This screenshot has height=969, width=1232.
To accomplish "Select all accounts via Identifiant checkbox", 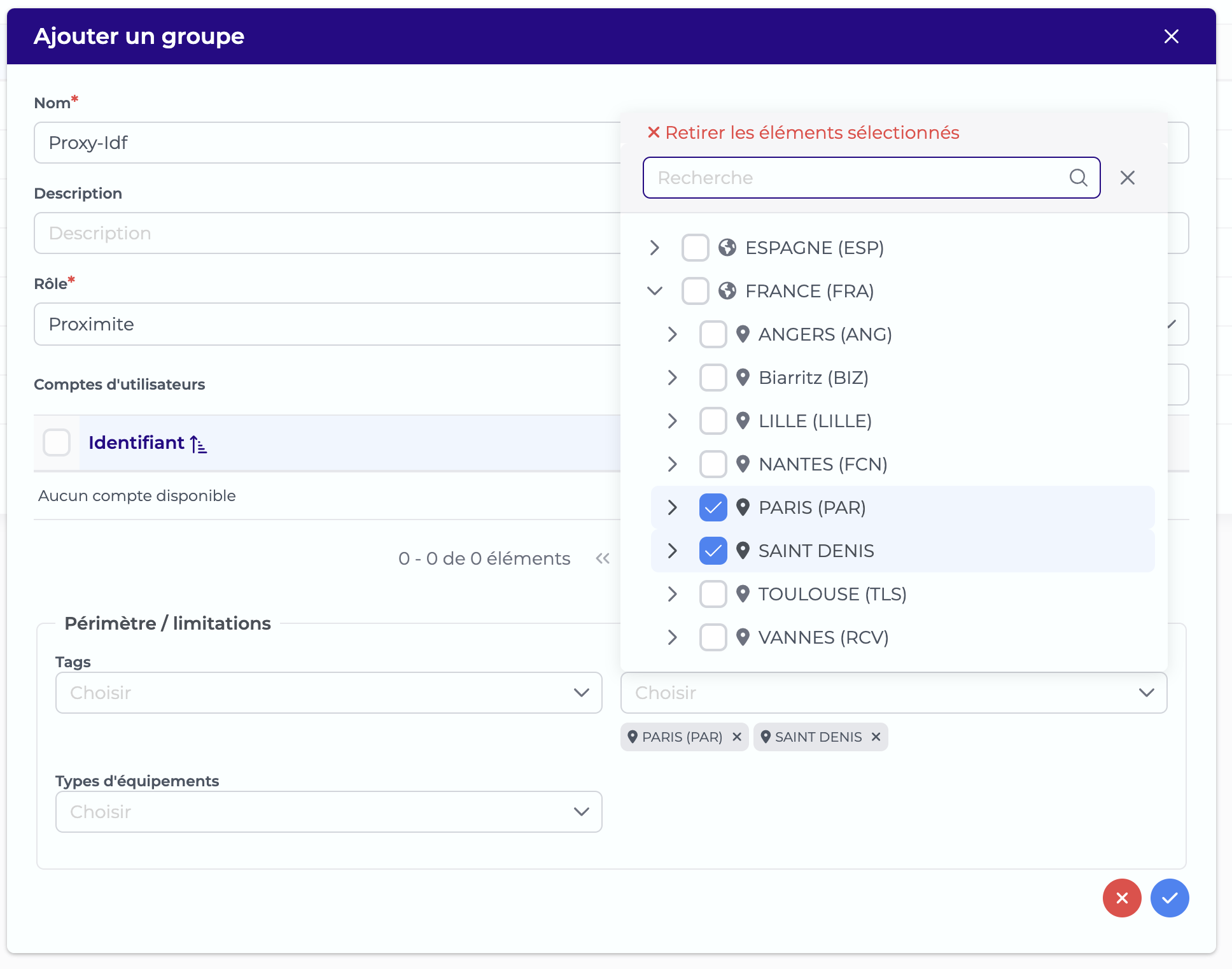I will click(x=57, y=442).
